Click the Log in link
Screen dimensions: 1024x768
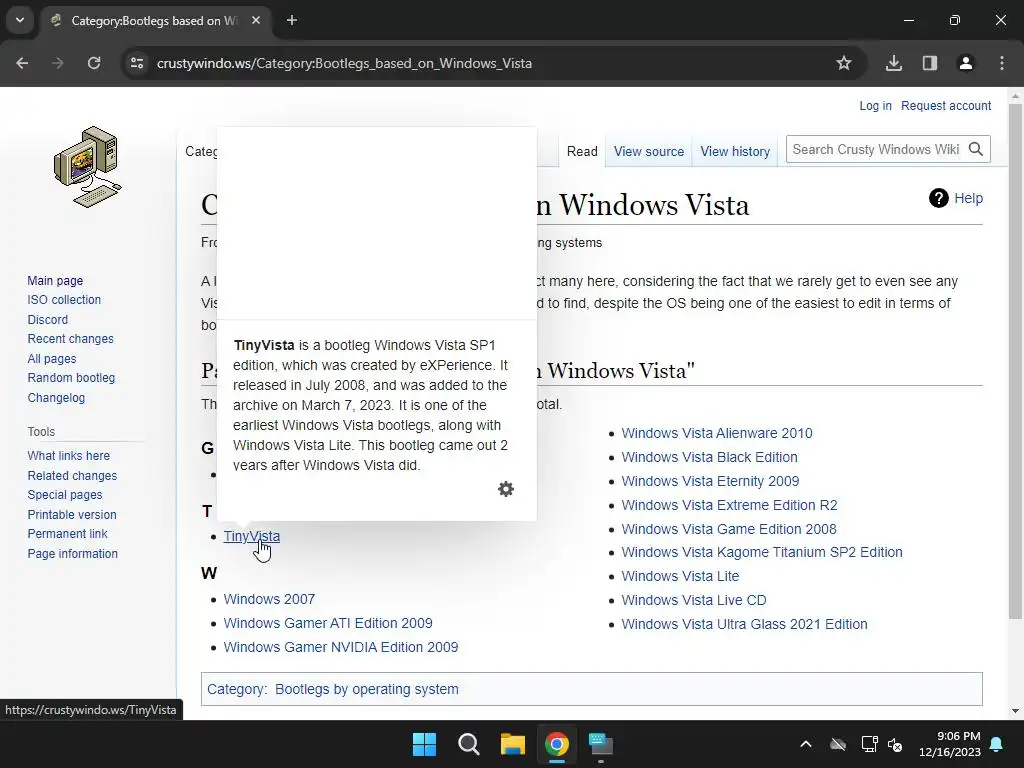point(875,106)
